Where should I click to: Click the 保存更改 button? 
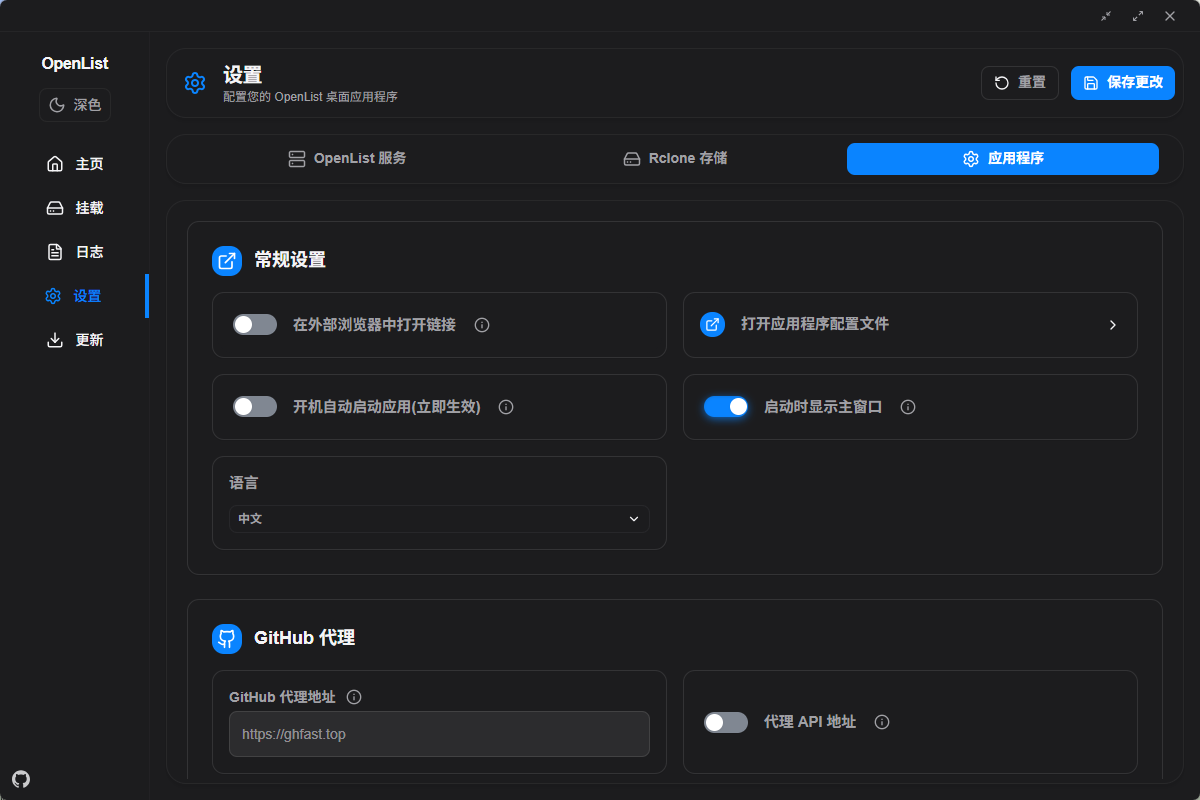tap(1122, 83)
